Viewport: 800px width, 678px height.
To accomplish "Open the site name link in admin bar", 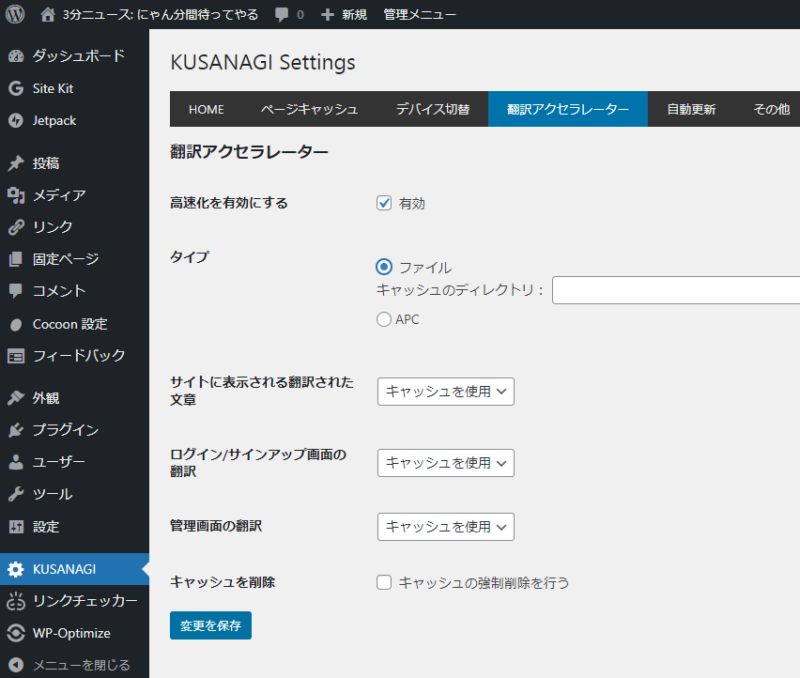I will (x=160, y=14).
